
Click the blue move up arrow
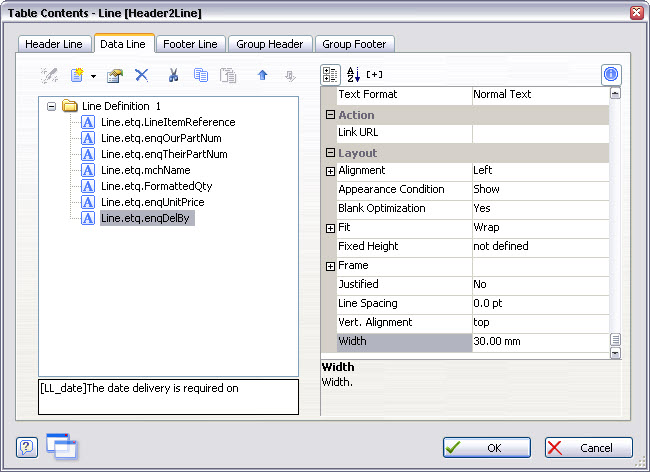(262, 75)
